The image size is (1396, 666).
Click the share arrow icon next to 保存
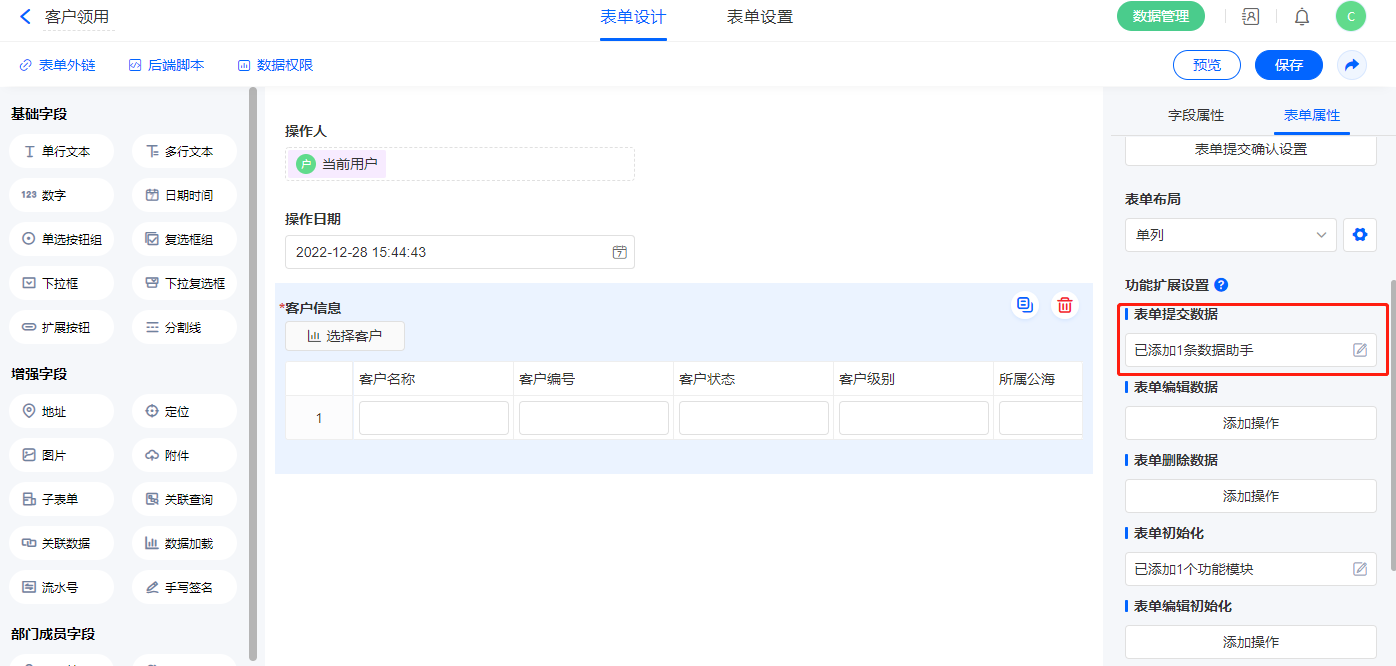pyautogui.click(x=1351, y=65)
